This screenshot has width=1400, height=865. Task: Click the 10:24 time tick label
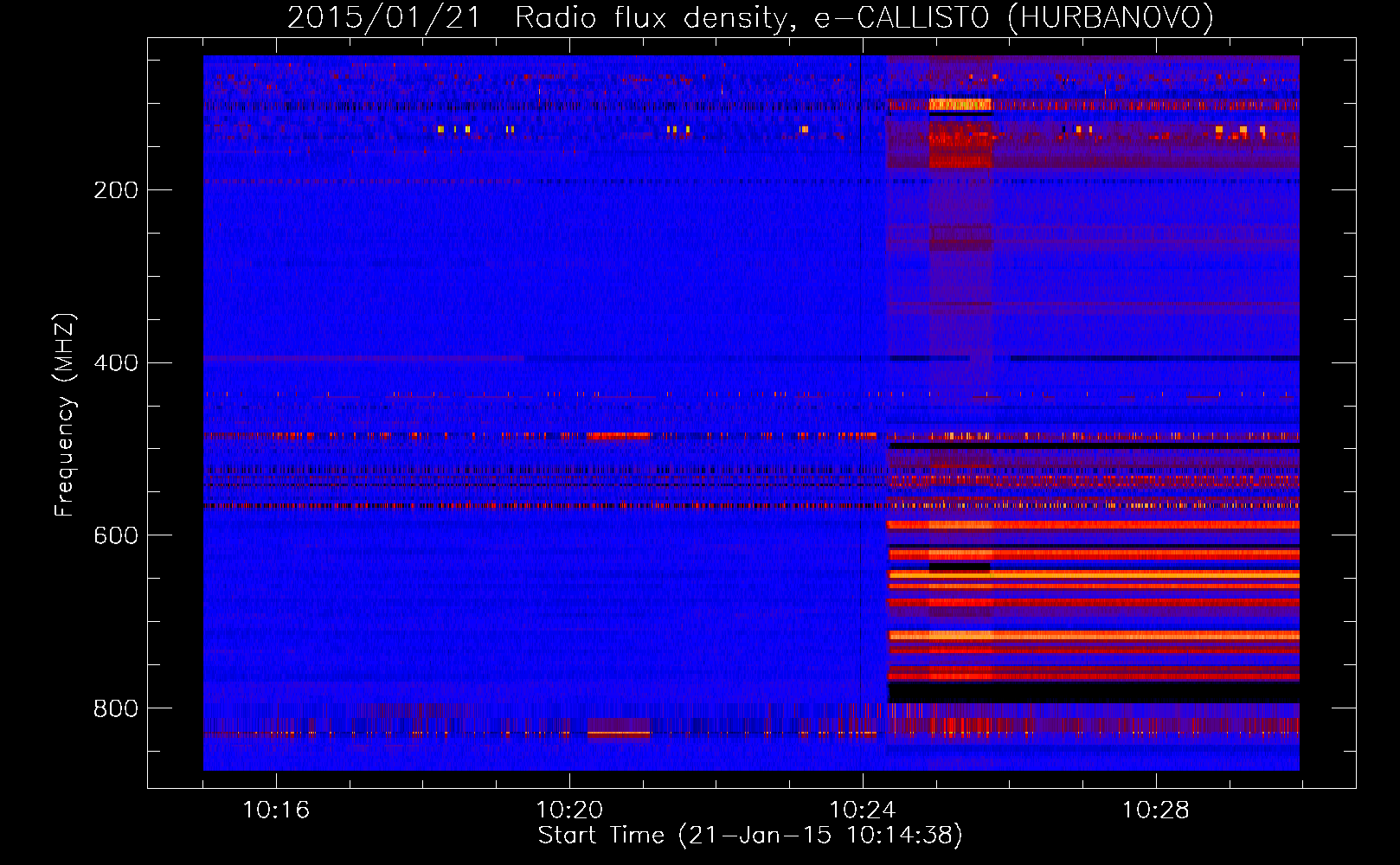(x=863, y=811)
